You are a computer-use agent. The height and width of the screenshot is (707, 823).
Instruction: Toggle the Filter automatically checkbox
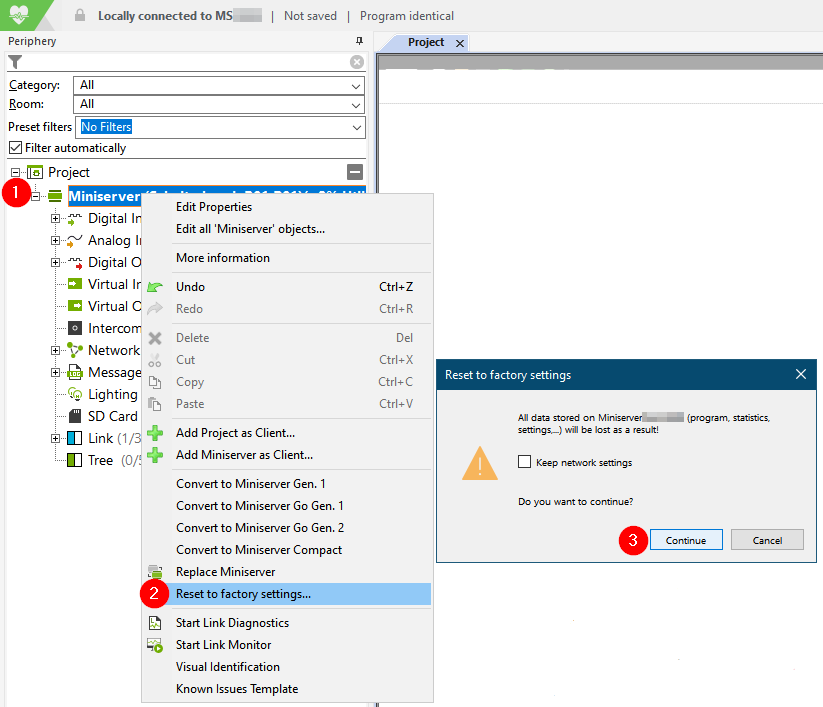click(x=15, y=148)
